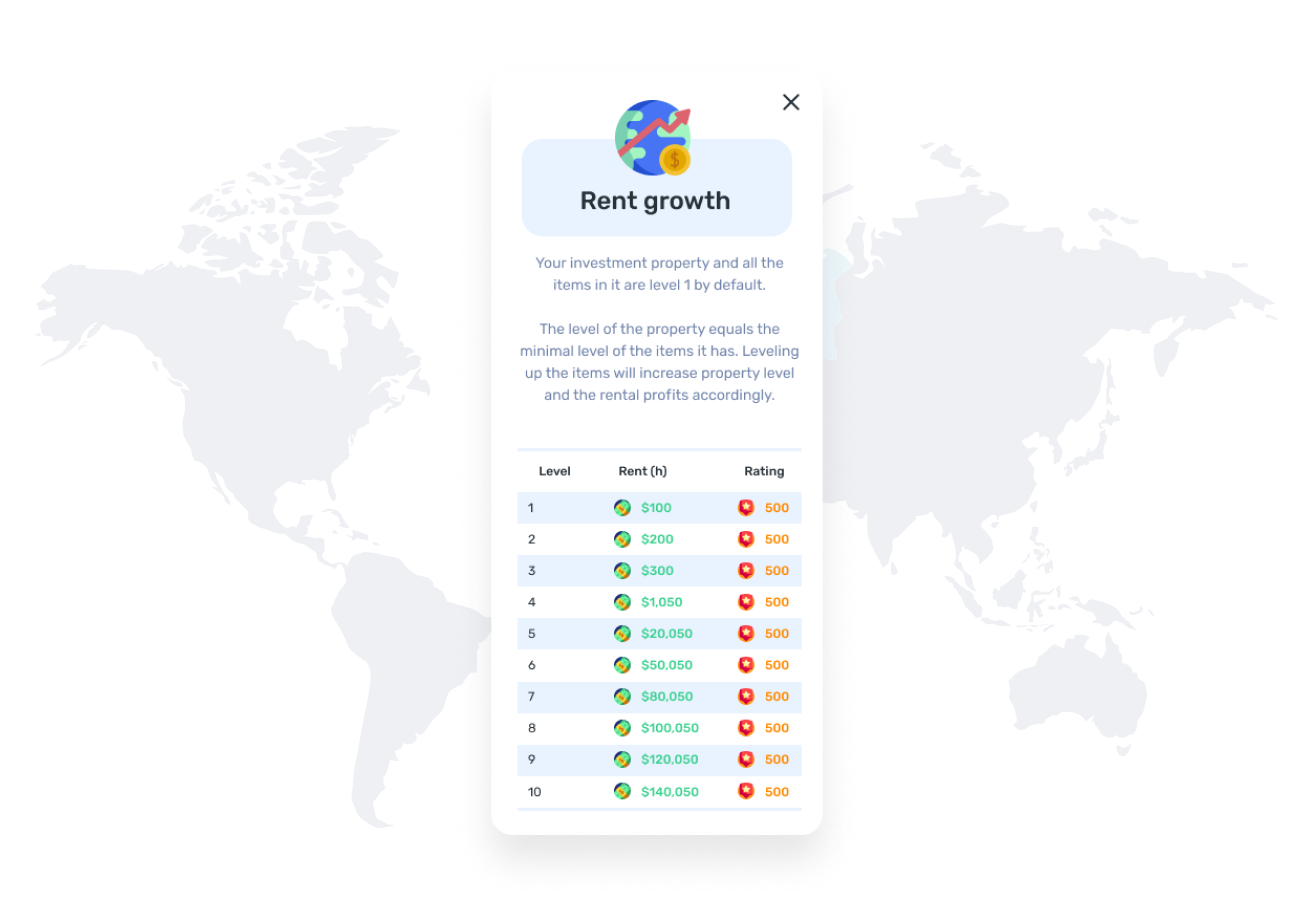
Task: Click the Level column header
Action: 554,471
